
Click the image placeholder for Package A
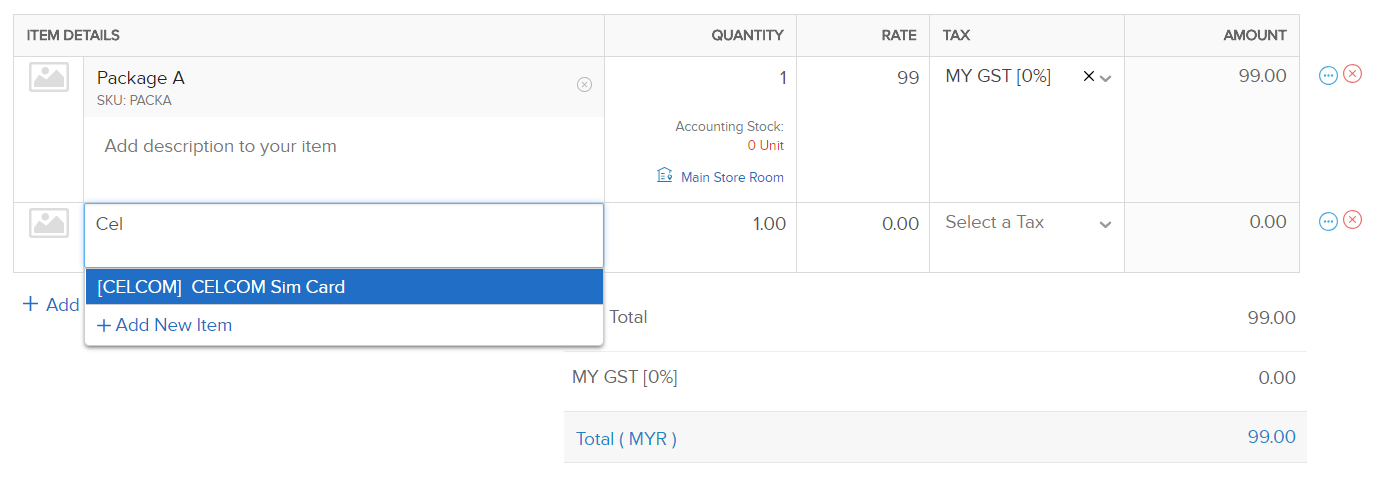[x=49, y=77]
